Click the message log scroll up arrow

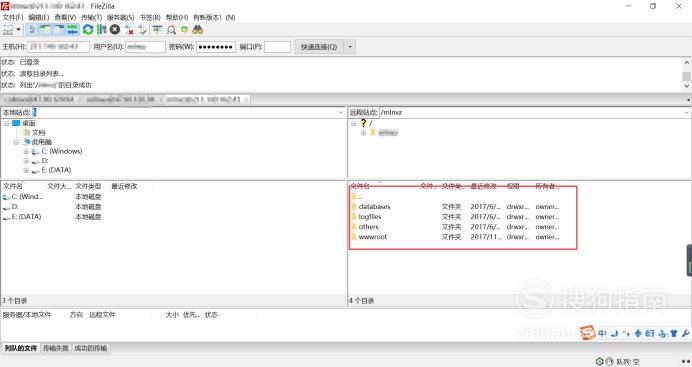(687, 62)
